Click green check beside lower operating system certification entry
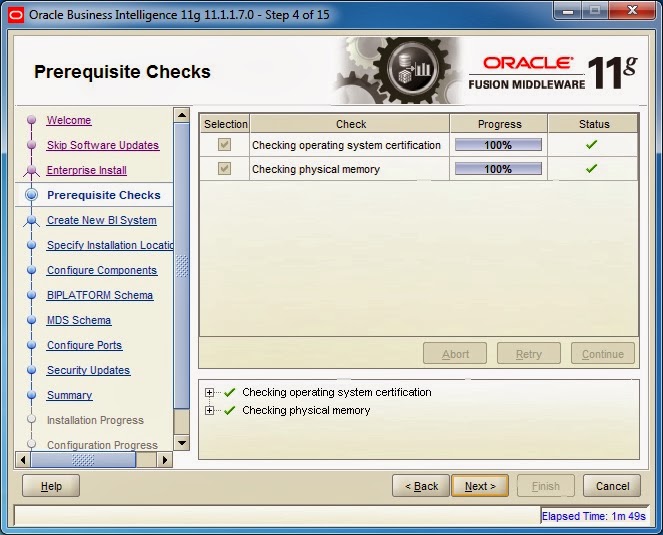The height and width of the screenshot is (535, 663). (230, 392)
